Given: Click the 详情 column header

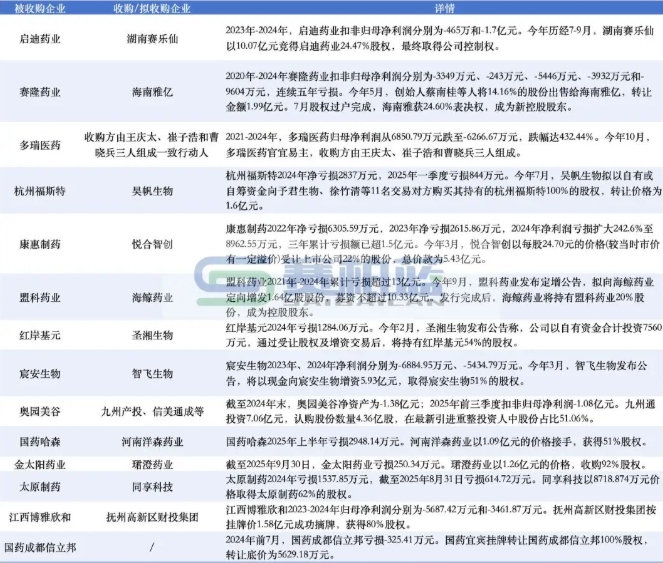Looking at the screenshot, I should pos(444,8).
